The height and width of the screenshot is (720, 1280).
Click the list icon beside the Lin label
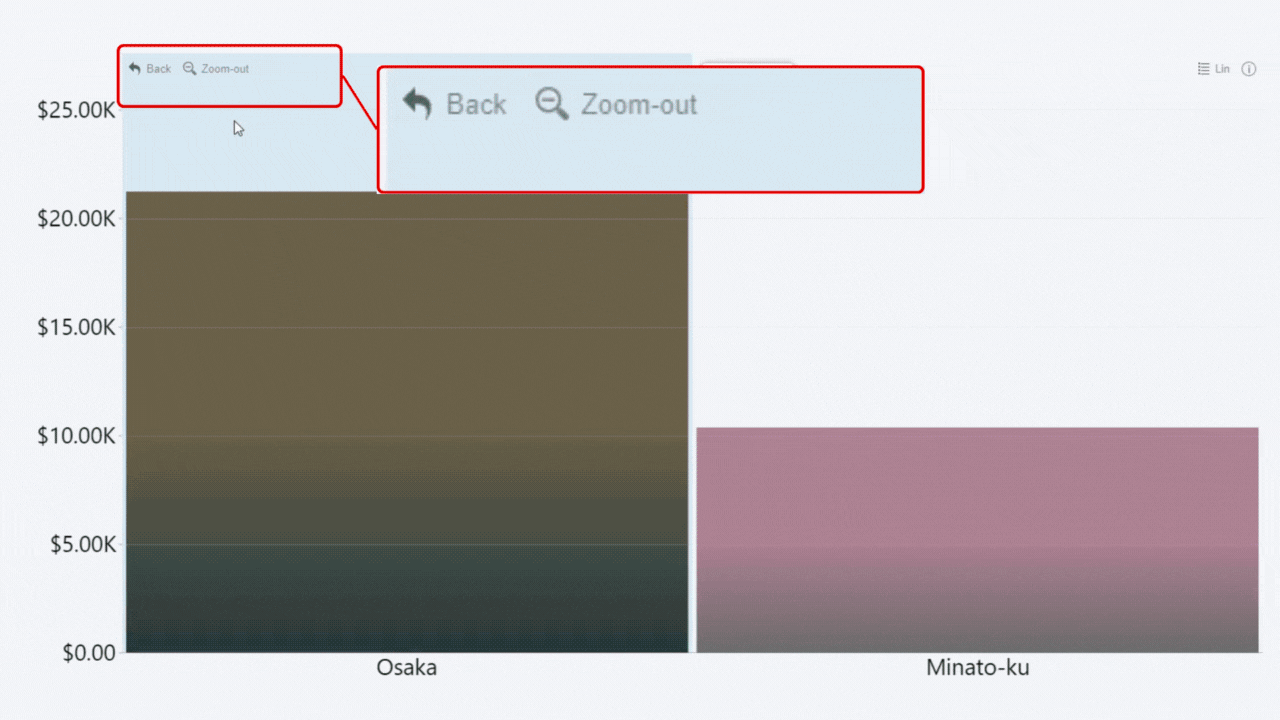pos(1204,69)
